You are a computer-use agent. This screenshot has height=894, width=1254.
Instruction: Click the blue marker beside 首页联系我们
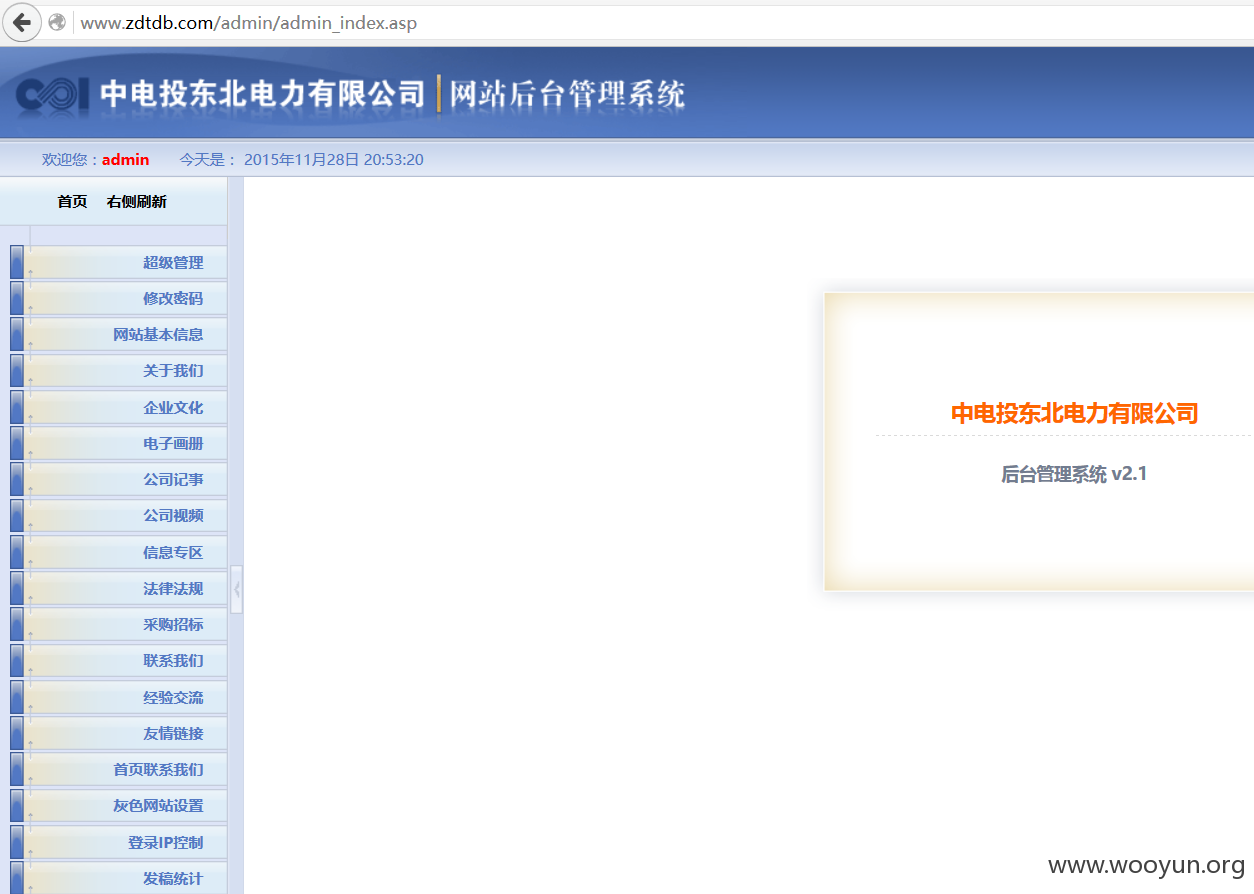click(x=17, y=769)
